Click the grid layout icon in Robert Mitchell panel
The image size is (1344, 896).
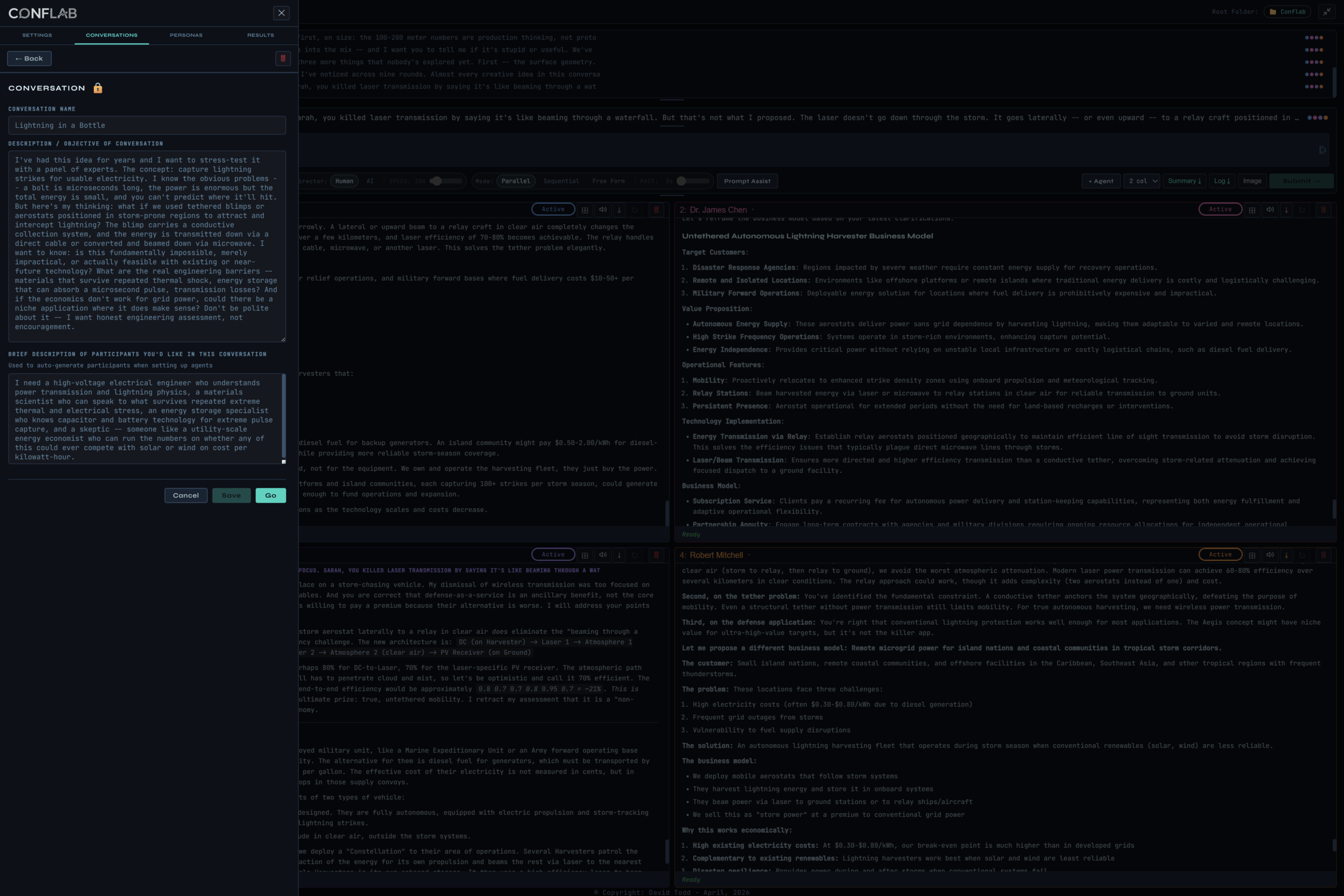1252,556
